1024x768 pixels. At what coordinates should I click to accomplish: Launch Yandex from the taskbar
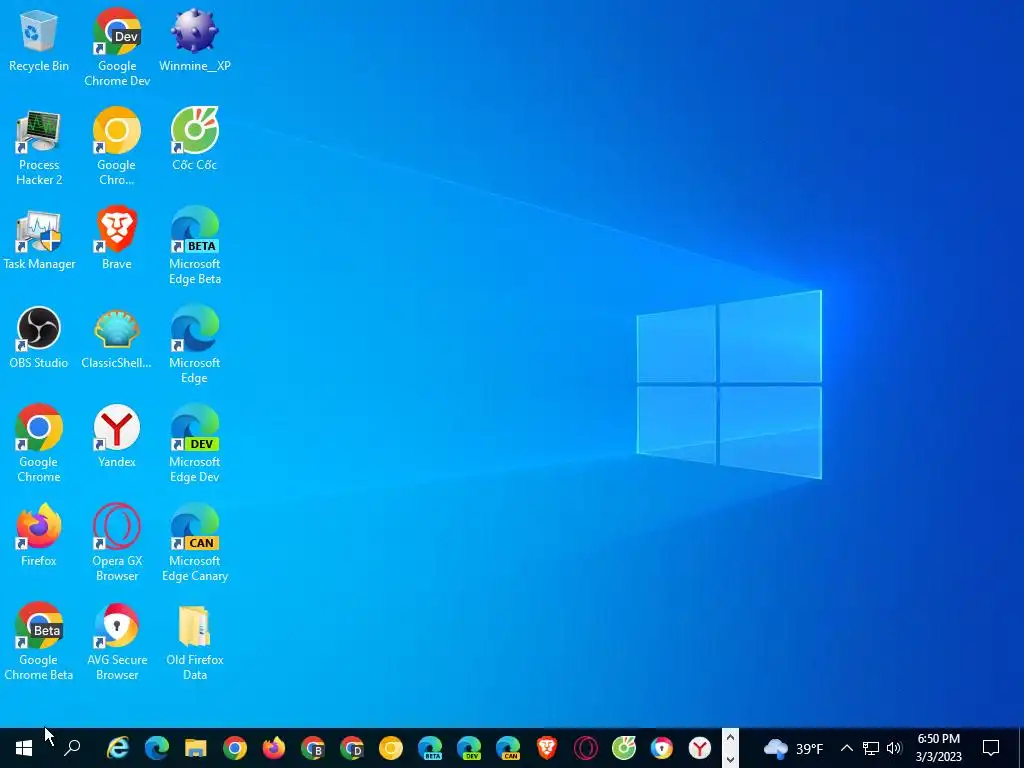tap(700, 748)
